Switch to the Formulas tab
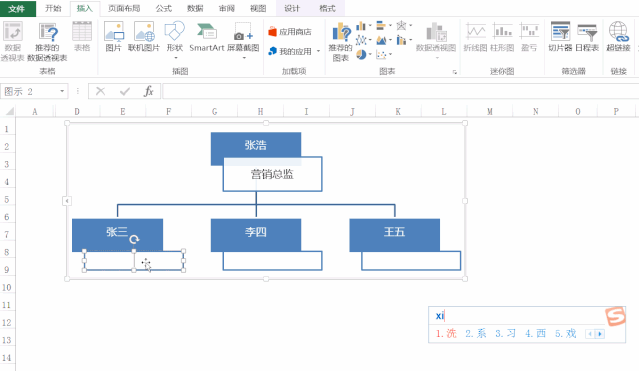The height and width of the screenshot is (371, 639). 164,9
